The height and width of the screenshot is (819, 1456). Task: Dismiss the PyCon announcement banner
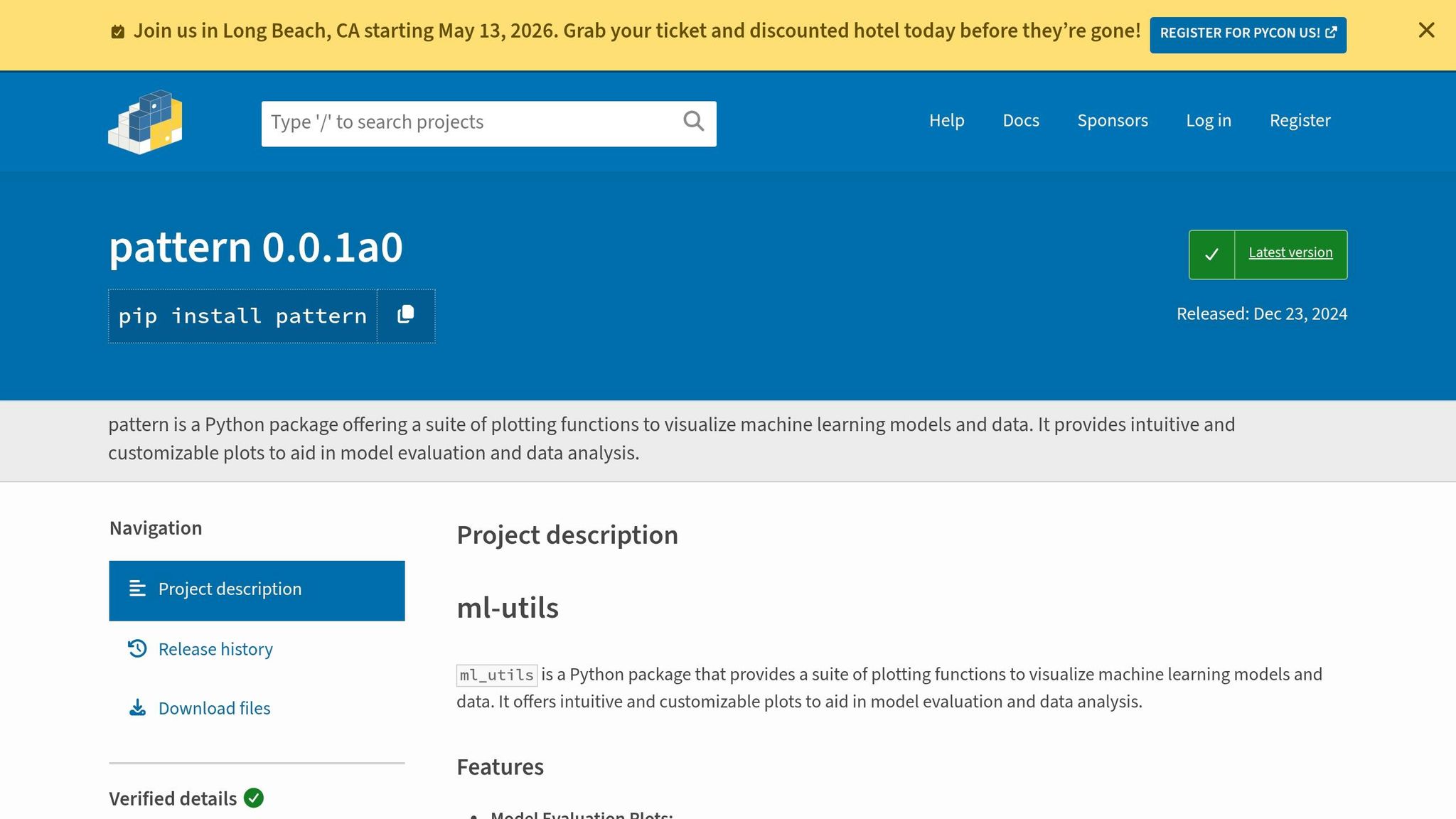(x=1426, y=31)
